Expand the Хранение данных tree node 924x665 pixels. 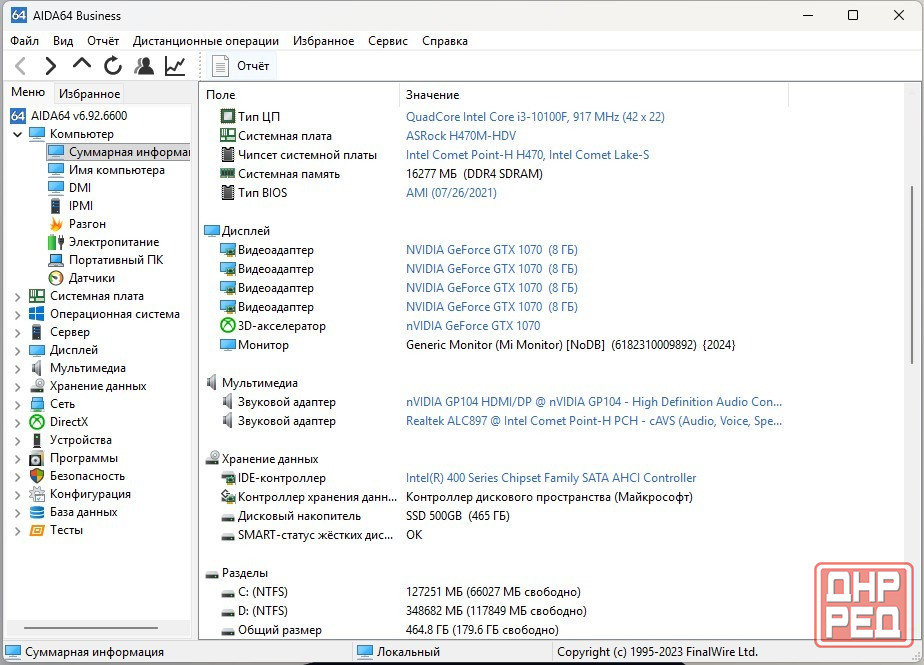pos(18,387)
